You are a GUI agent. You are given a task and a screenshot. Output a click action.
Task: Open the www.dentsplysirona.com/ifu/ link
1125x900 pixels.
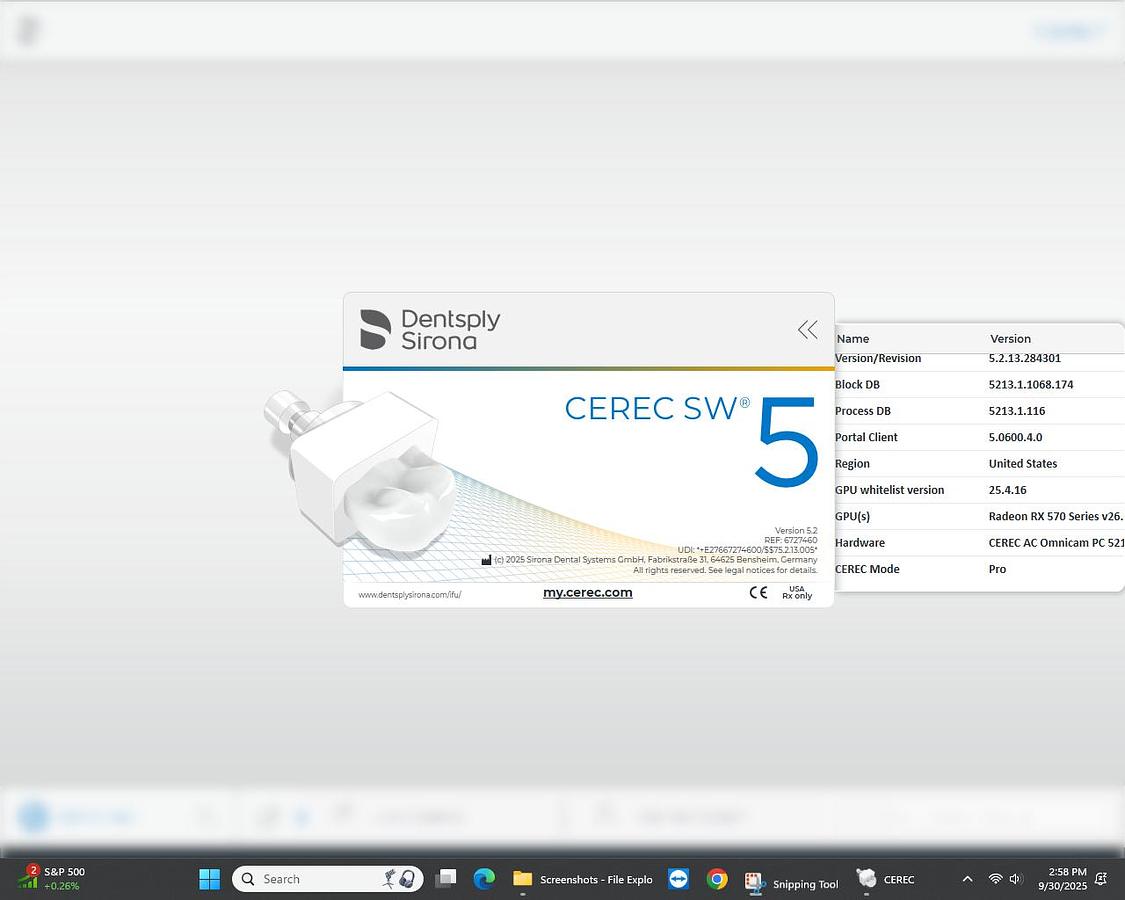pyautogui.click(x=409, y=593)
